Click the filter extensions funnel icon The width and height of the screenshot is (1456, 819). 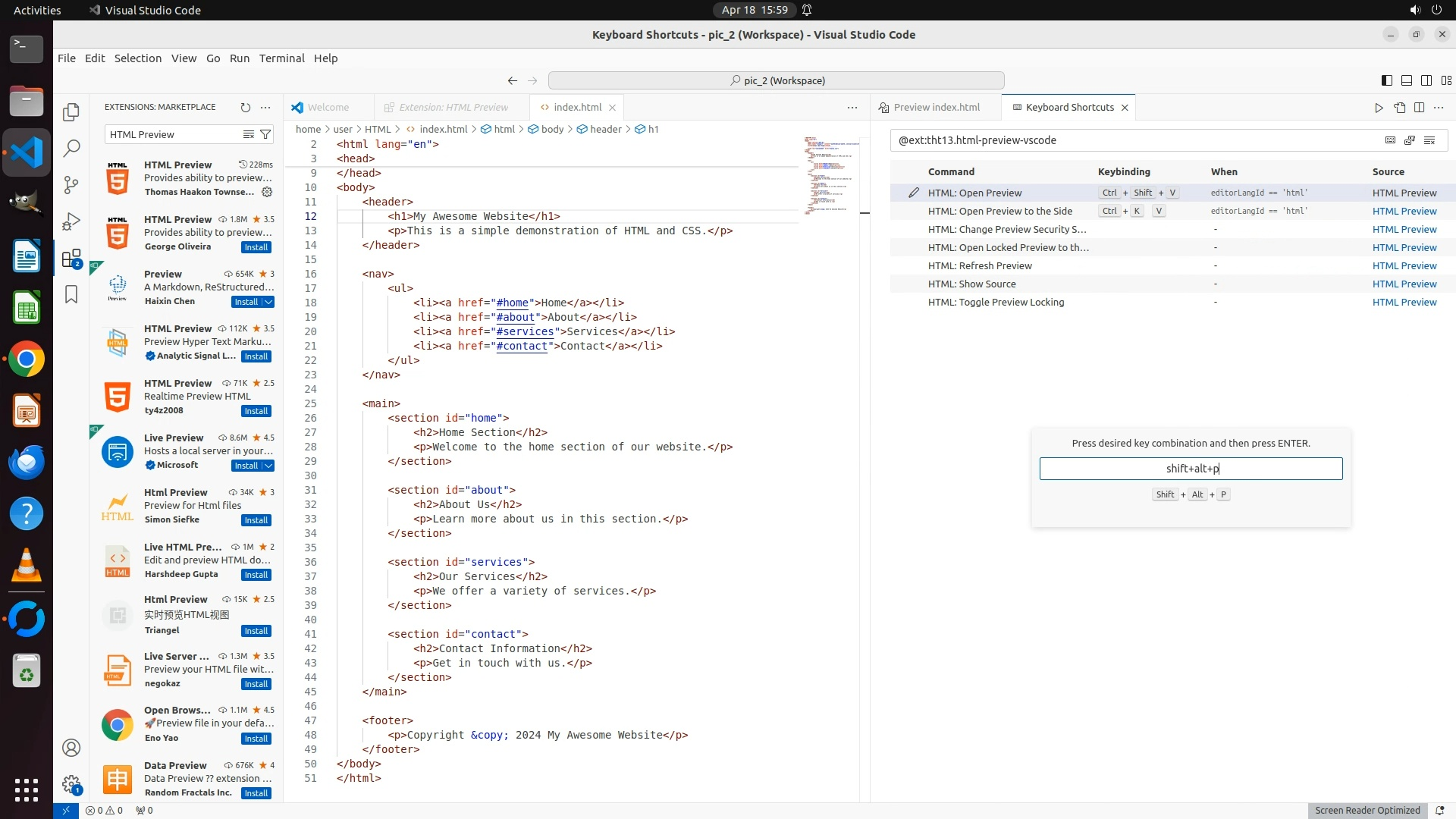(x=265, y=134)
